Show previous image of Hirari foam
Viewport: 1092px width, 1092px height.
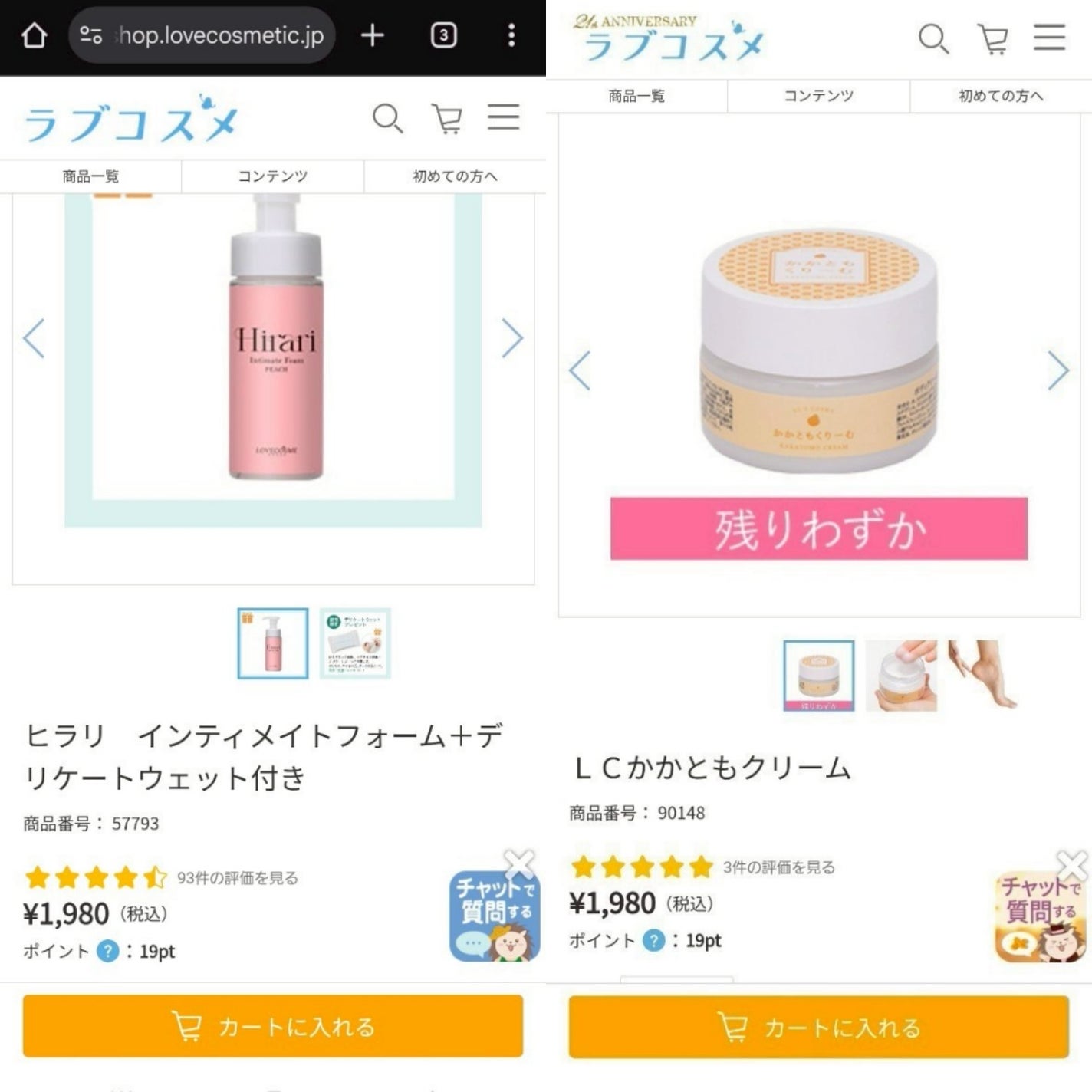pos(34,338)
